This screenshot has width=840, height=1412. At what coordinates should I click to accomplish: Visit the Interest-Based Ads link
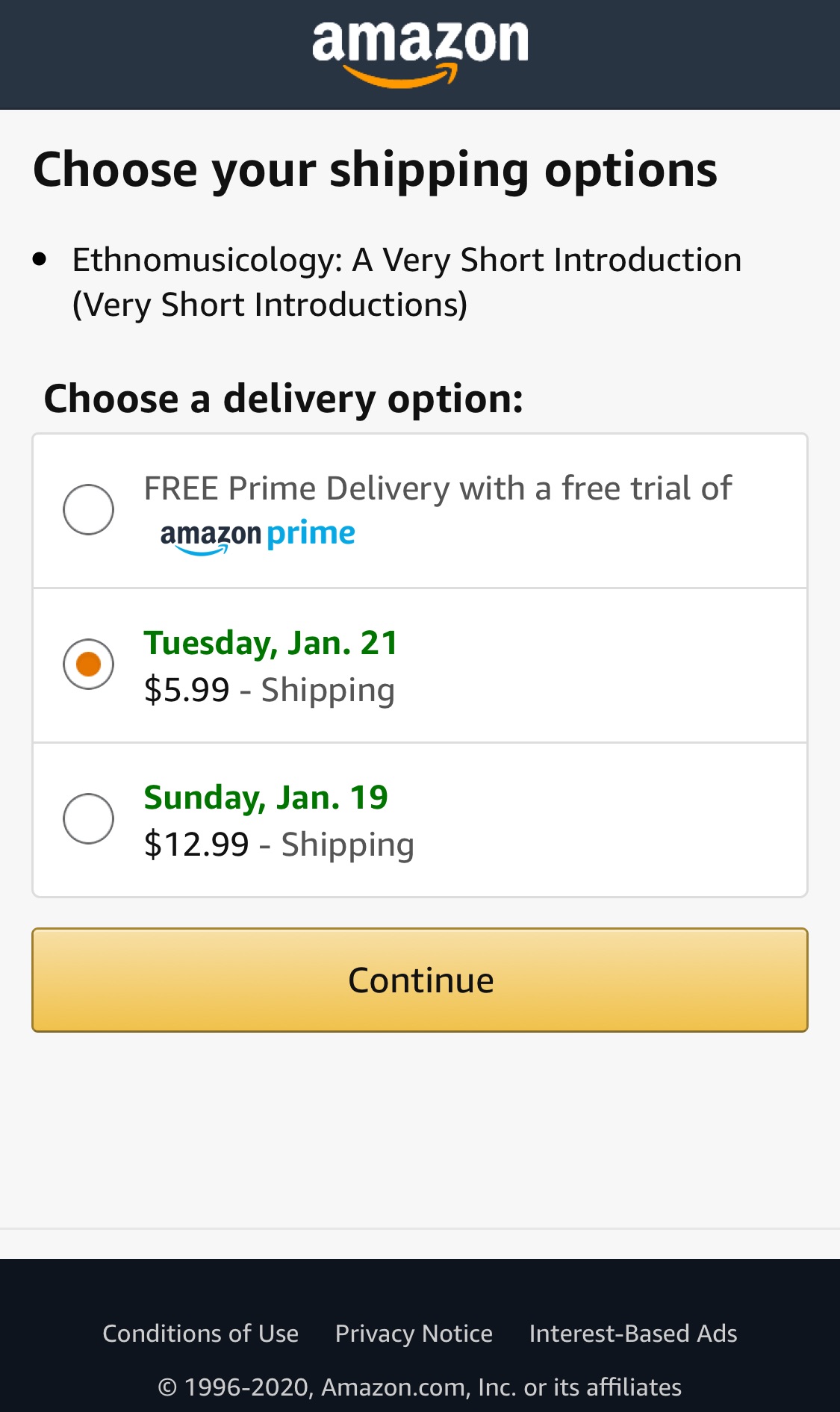coord(633,1334)
